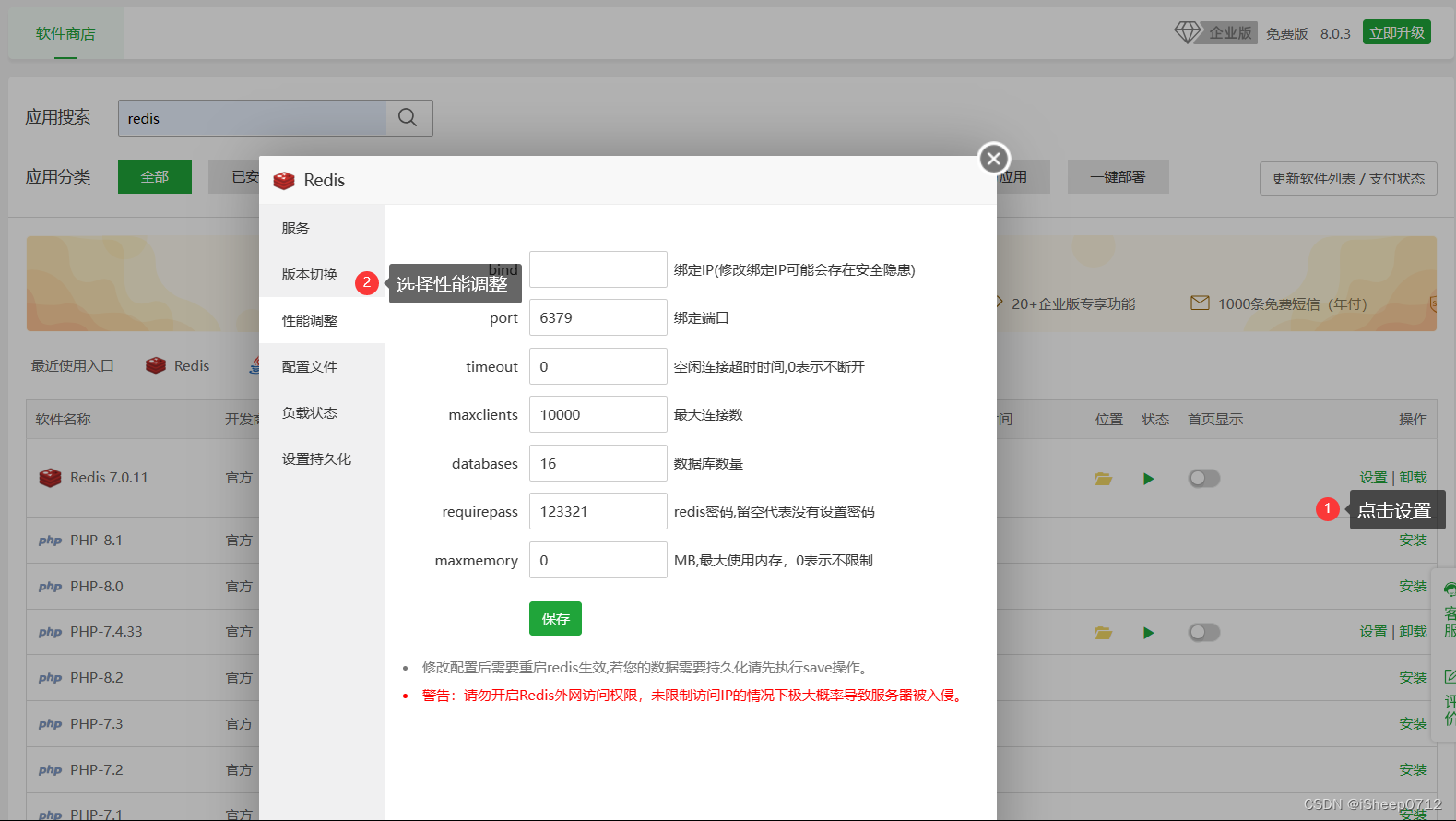Viewport: 1456px width, 821px height.
Task: Click the 一键部署 category button
Action: (1118, 176)
